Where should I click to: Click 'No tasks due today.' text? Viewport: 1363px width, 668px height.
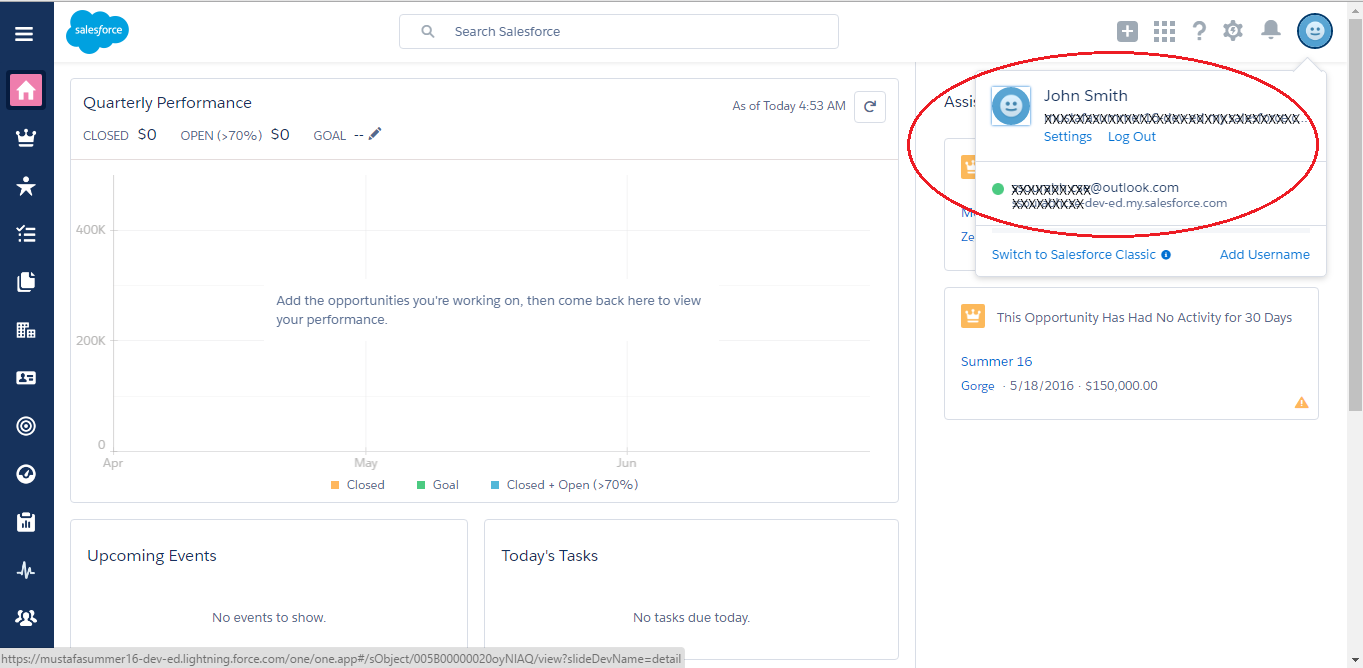tap(692, 618)
